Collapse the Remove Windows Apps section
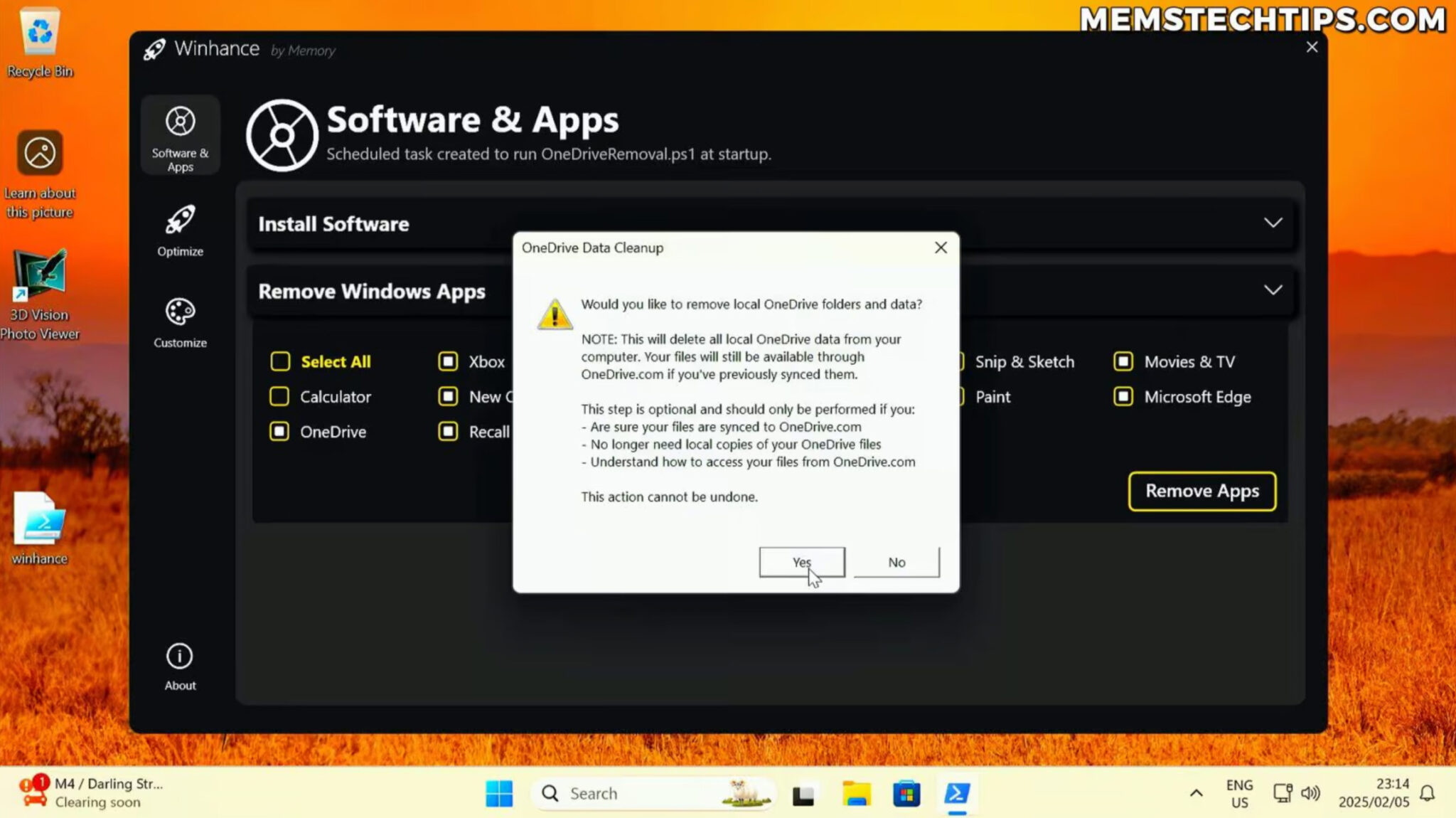The image size is (1456, 818). coord(1273,290)
